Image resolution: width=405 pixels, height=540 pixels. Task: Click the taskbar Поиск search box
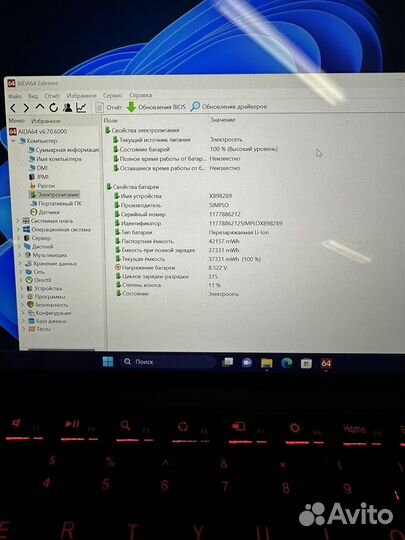click(168, 362)
